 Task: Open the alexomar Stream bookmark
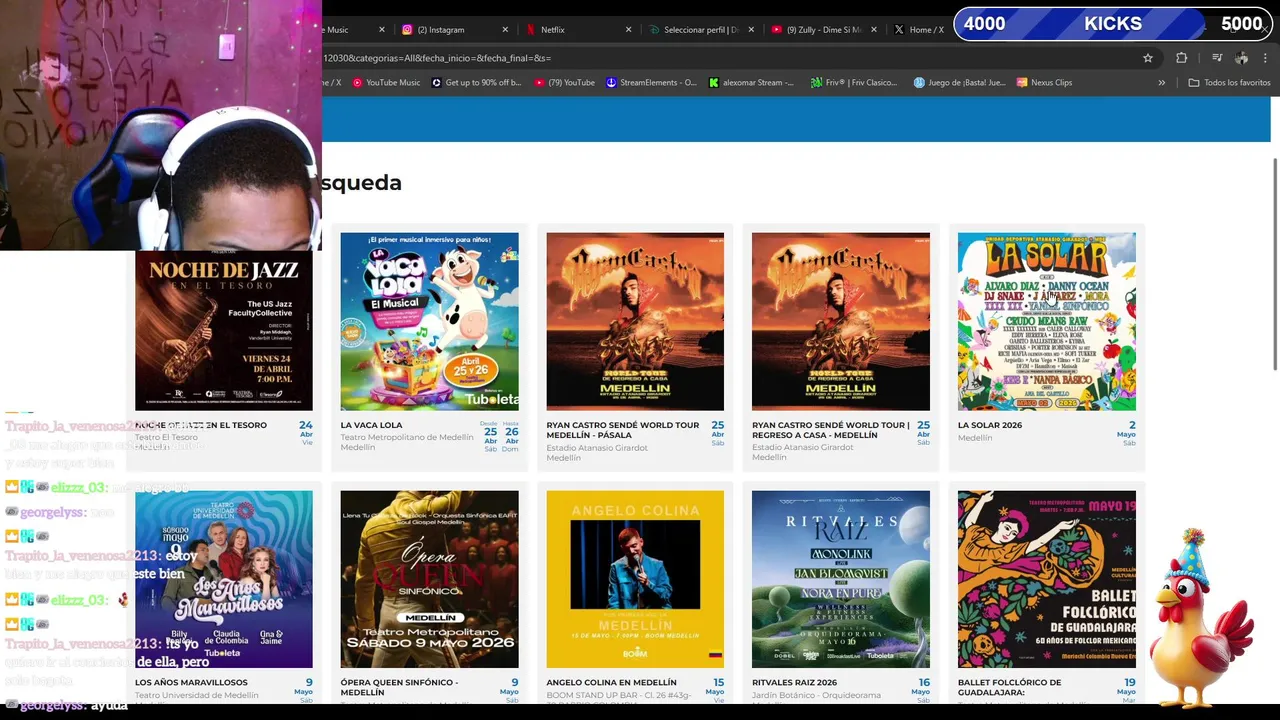(751, 83)
